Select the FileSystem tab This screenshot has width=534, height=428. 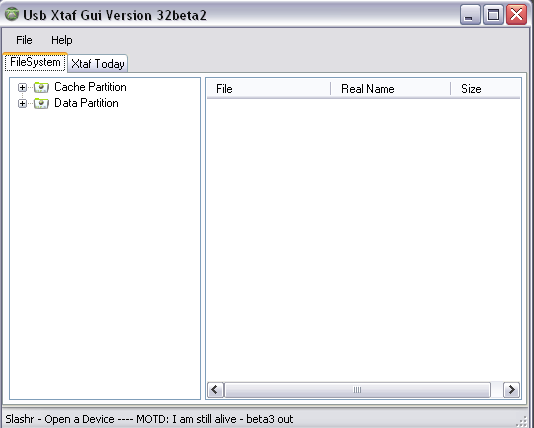35,62
